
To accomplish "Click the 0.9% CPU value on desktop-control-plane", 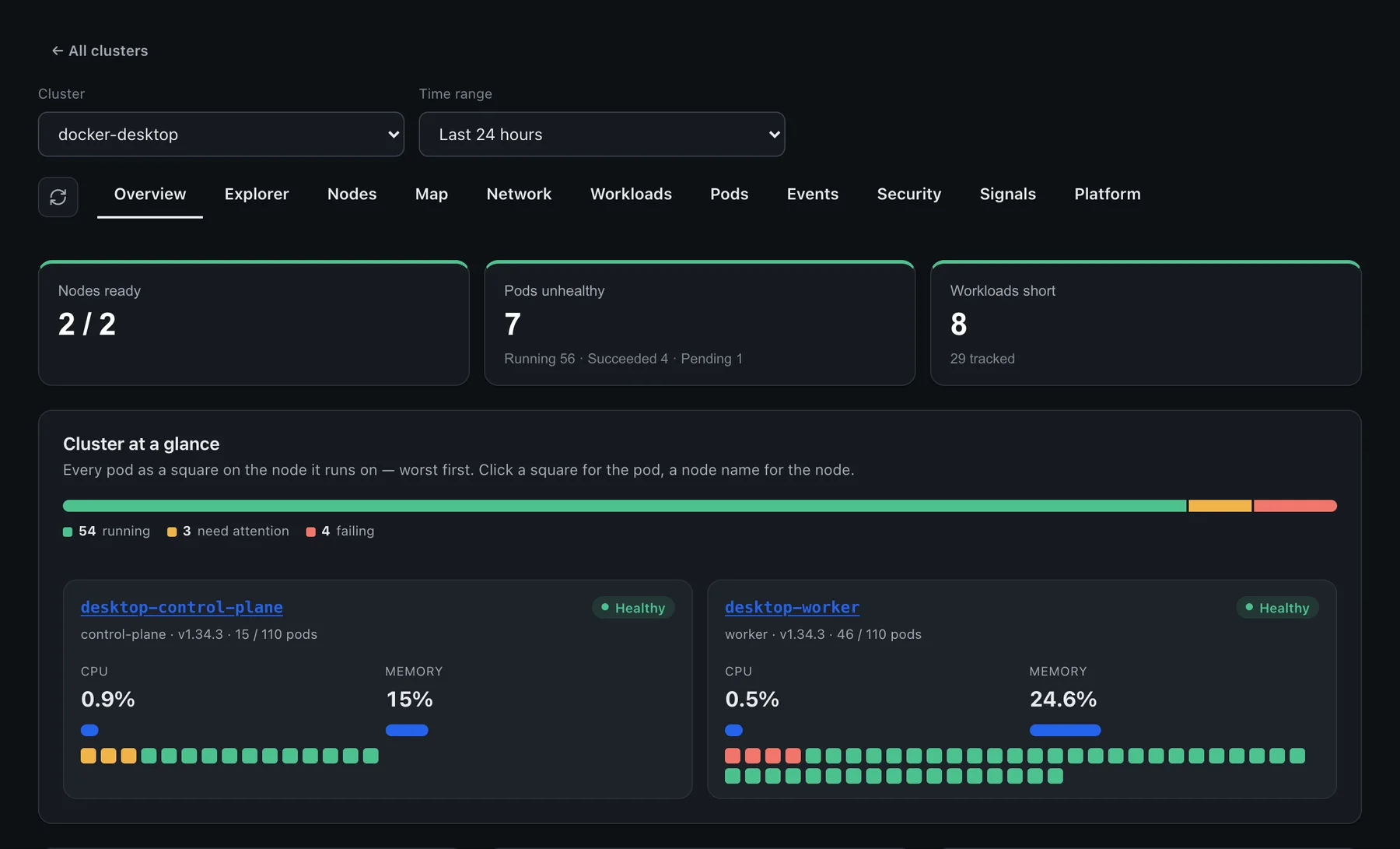I will [x=108, y=700].
